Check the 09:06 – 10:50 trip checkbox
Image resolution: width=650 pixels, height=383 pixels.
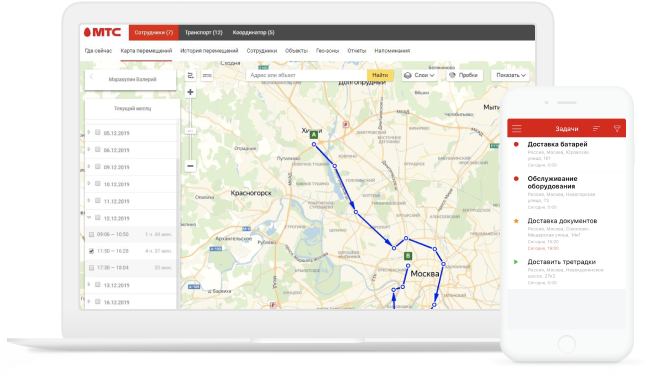click(x=91, y=235)
